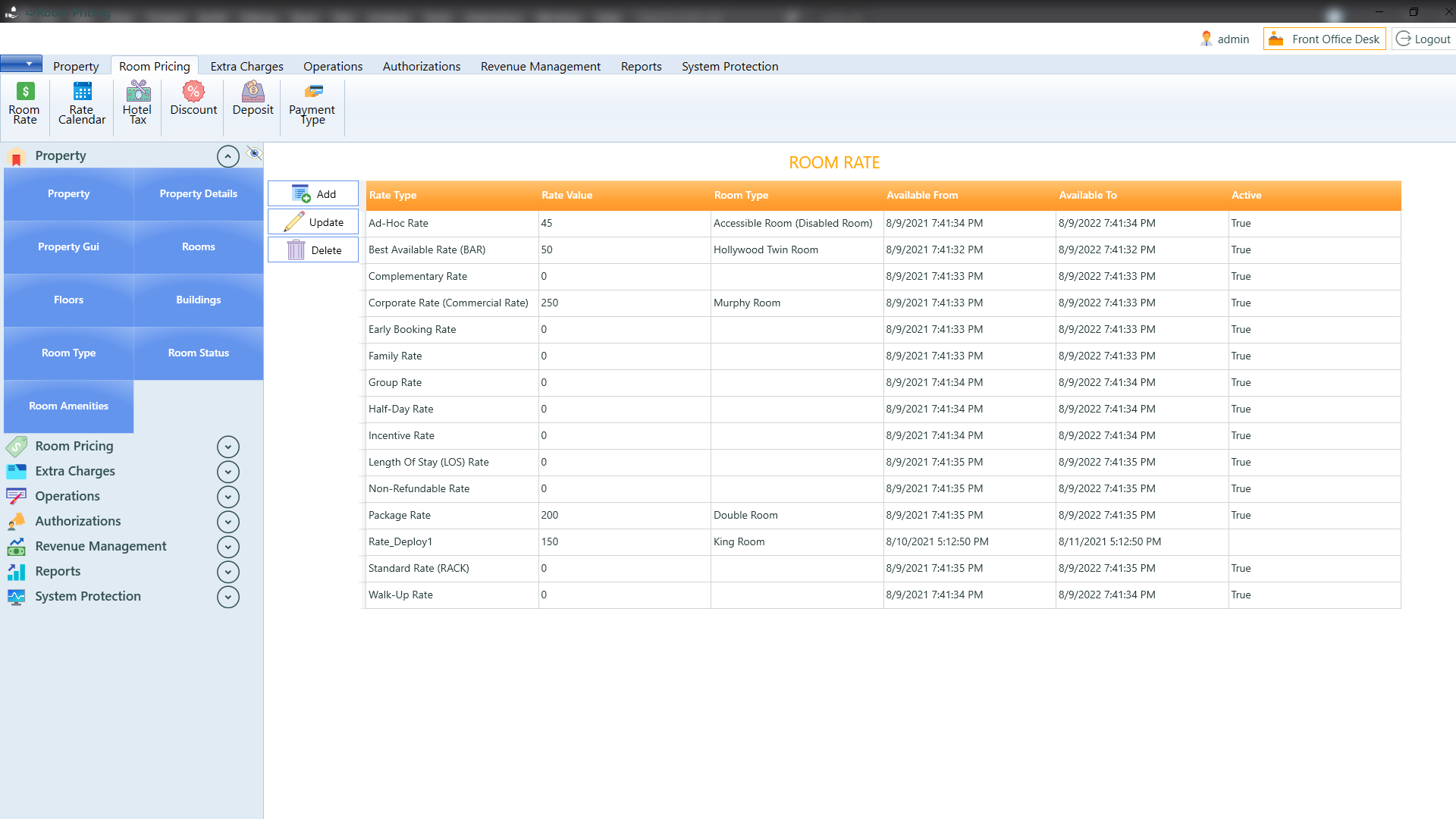Open the Property Gui tile
The width and height of the screenshot is (1456, 819).
(69, 247)
